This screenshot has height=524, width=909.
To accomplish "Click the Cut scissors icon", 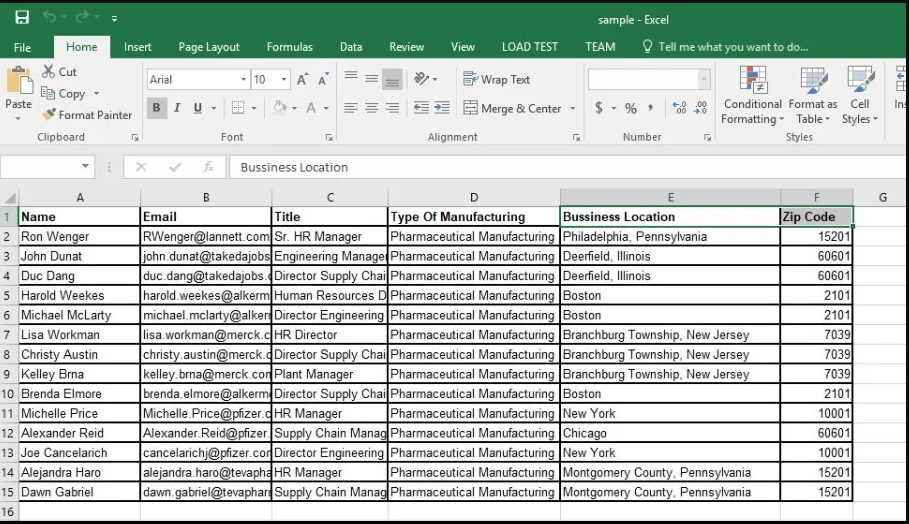I will (48, 72).
